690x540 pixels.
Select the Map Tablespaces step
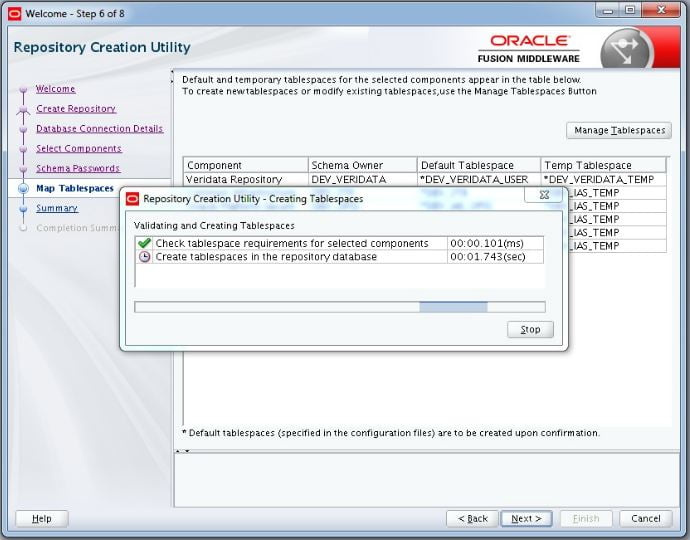point(75,188)
